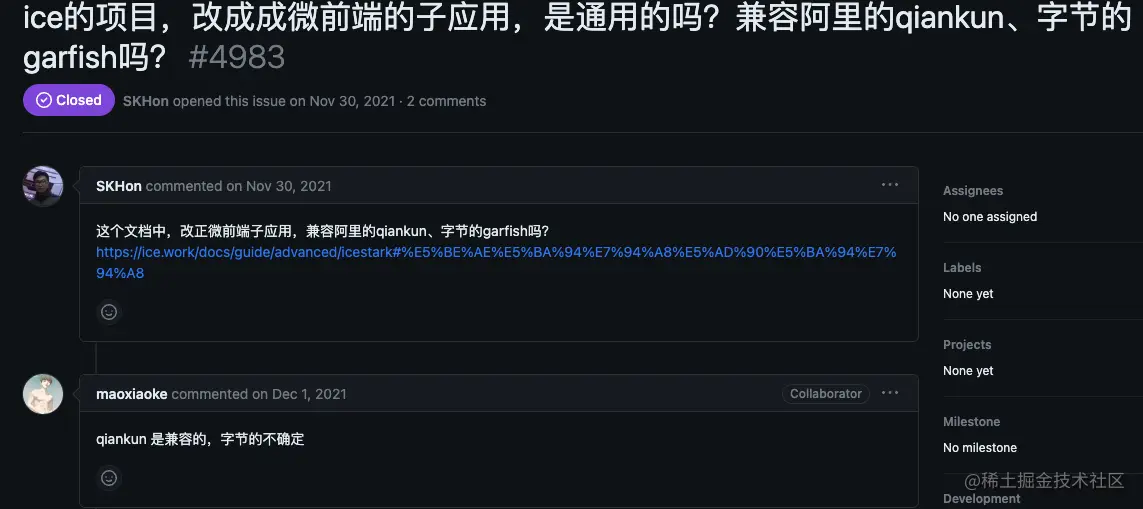
Task: Add emoji reaction to SKHon's comment
Action: coord(109,312)
